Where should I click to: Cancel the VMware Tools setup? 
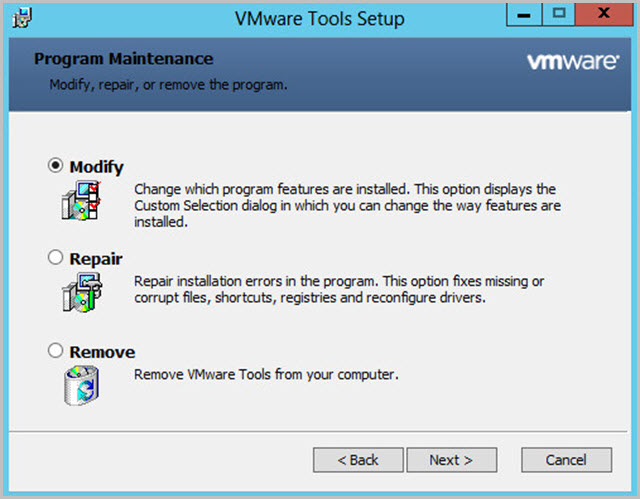566,460
